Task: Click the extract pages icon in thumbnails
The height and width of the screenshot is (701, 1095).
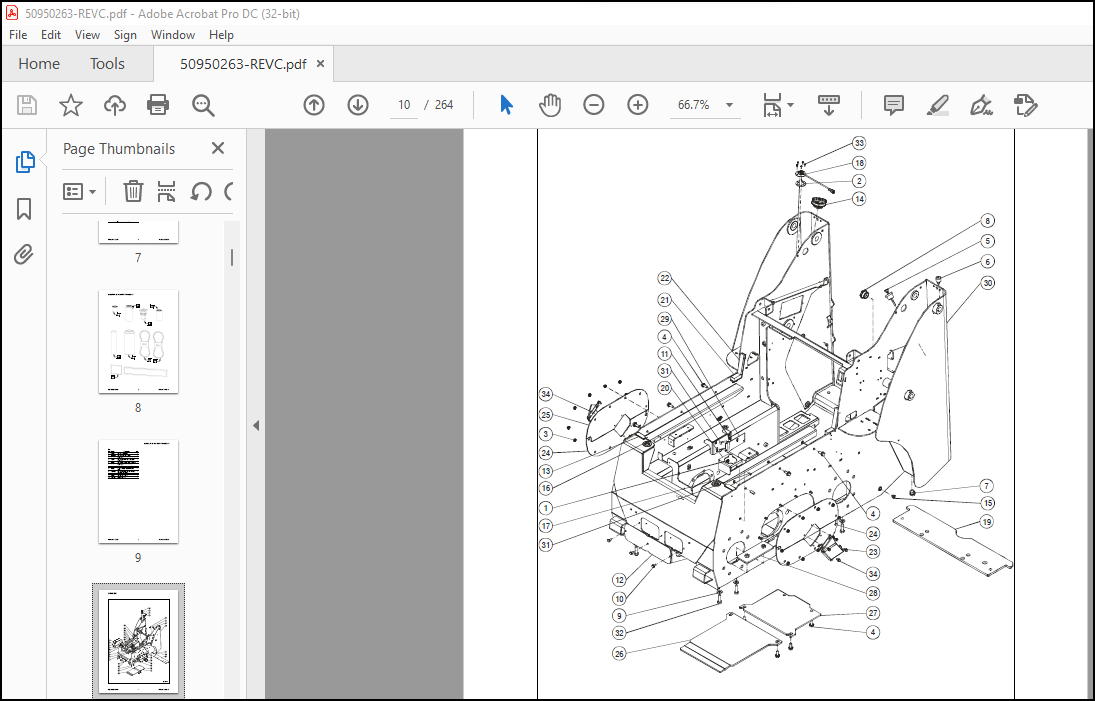Action: click(x=166, y=191)
